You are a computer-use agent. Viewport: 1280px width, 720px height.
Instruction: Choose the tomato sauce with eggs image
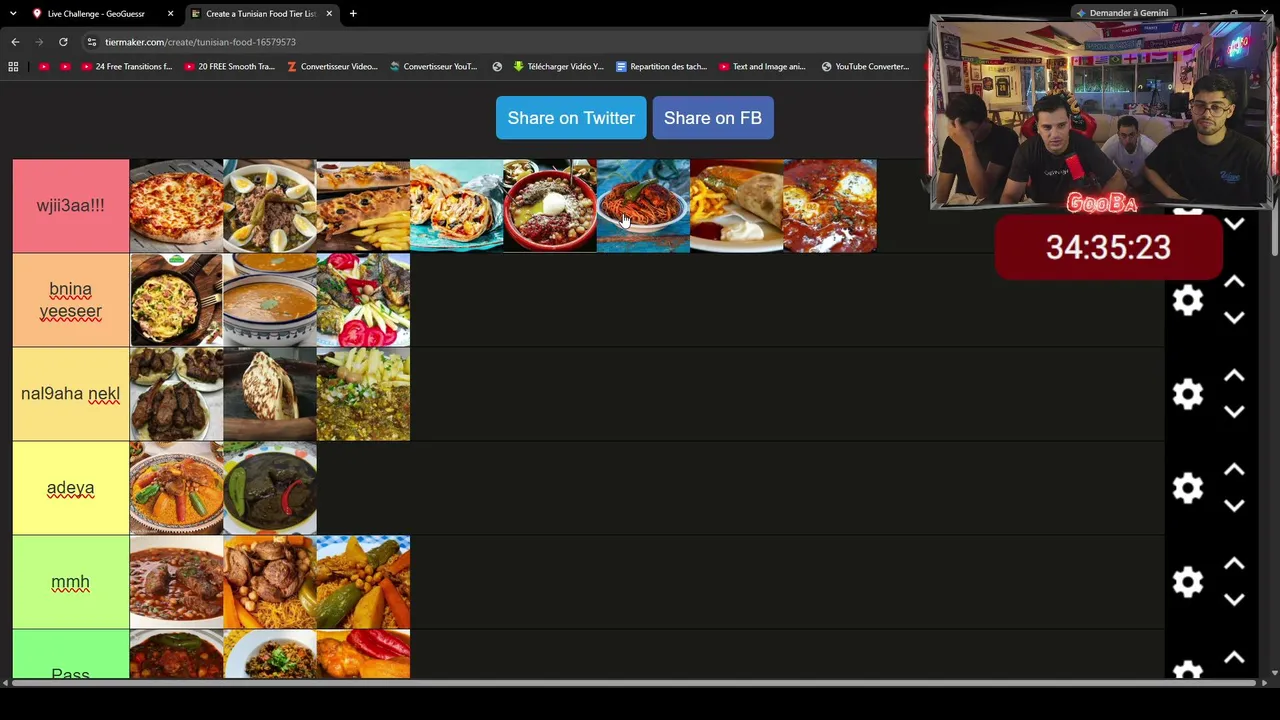(830, 206)
